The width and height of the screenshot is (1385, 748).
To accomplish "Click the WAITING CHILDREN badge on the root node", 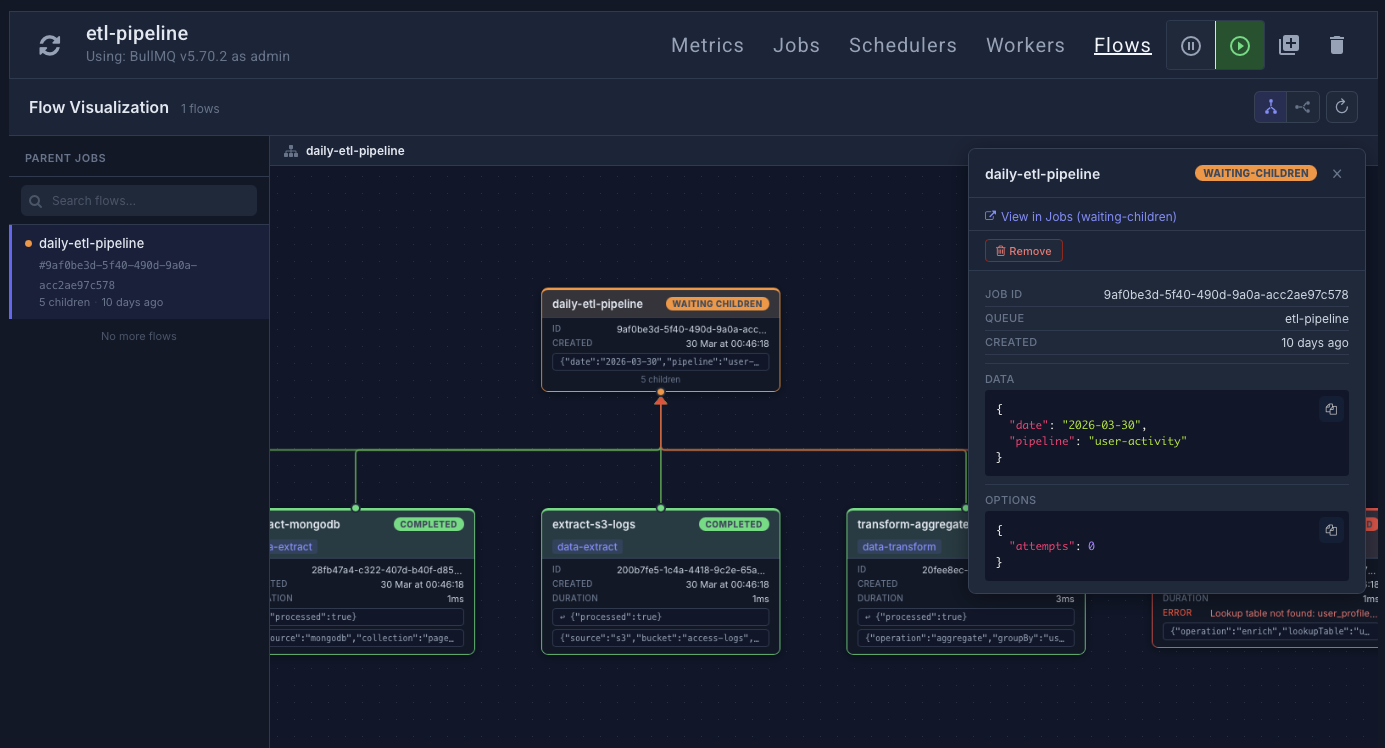I will click(x=718, y=303).
